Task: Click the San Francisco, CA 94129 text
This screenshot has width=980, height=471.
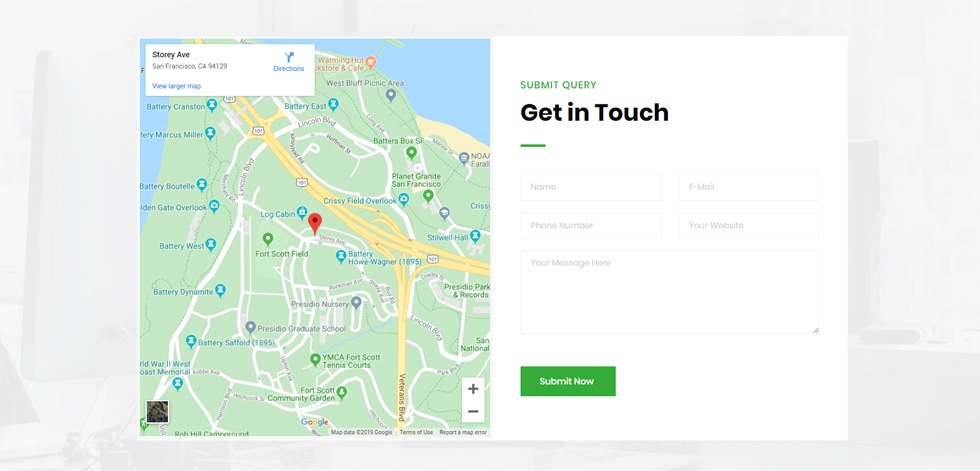Action: point(189,66)
